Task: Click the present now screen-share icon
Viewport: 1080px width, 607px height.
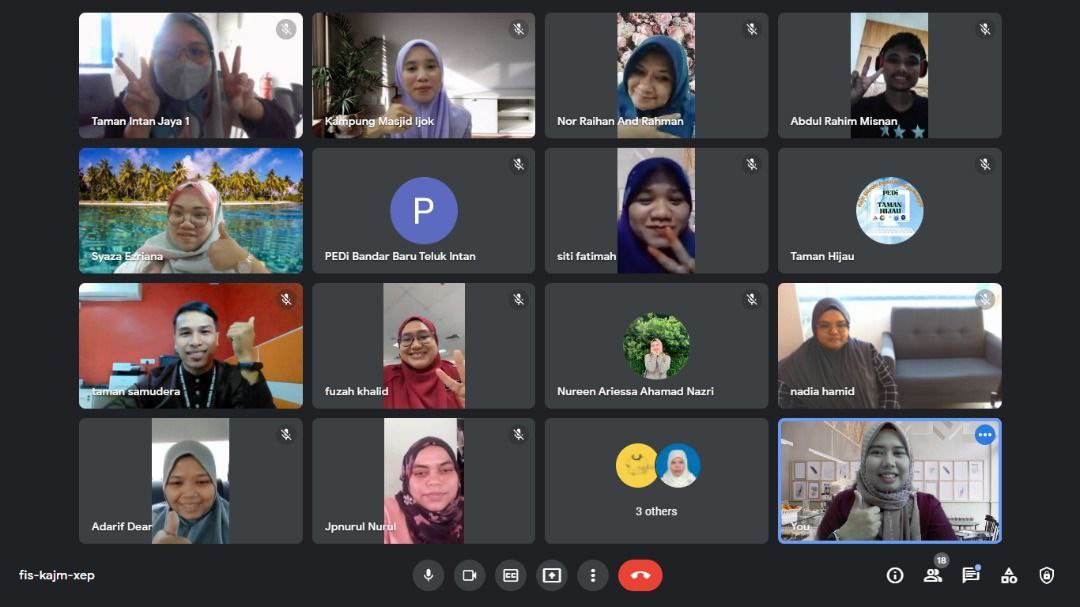Action: [552, 575]
